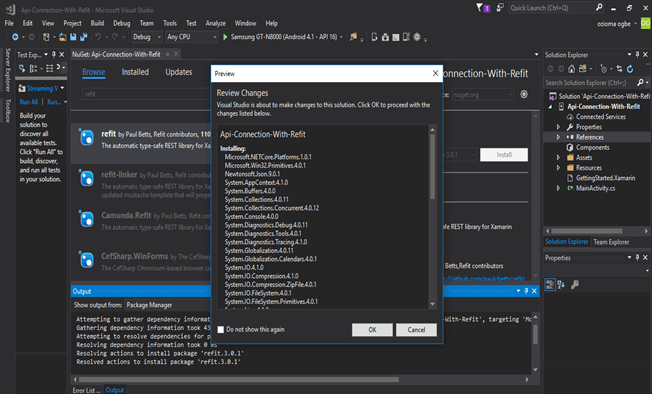Switch to the Installed tab in NuGet
The height and width of the screenshot is (394, 652).
[135, 72]
